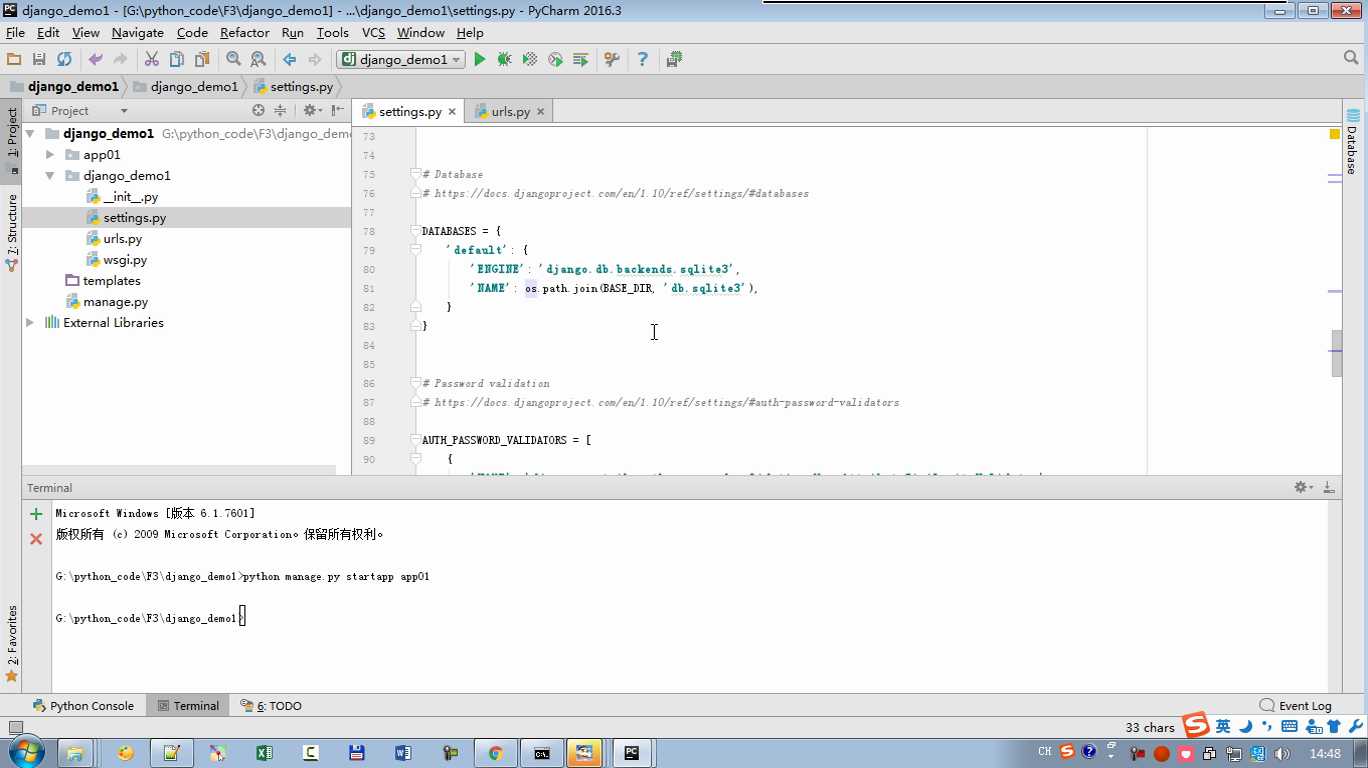Start debugging with the bug icon
The image size is (1368, 768).
point(505,60)
